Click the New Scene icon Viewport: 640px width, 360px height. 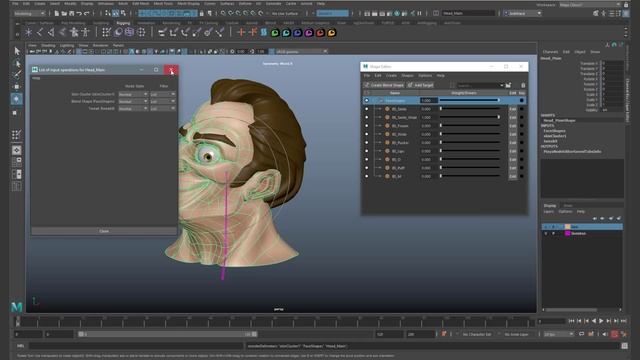click(x=57, y=13)
